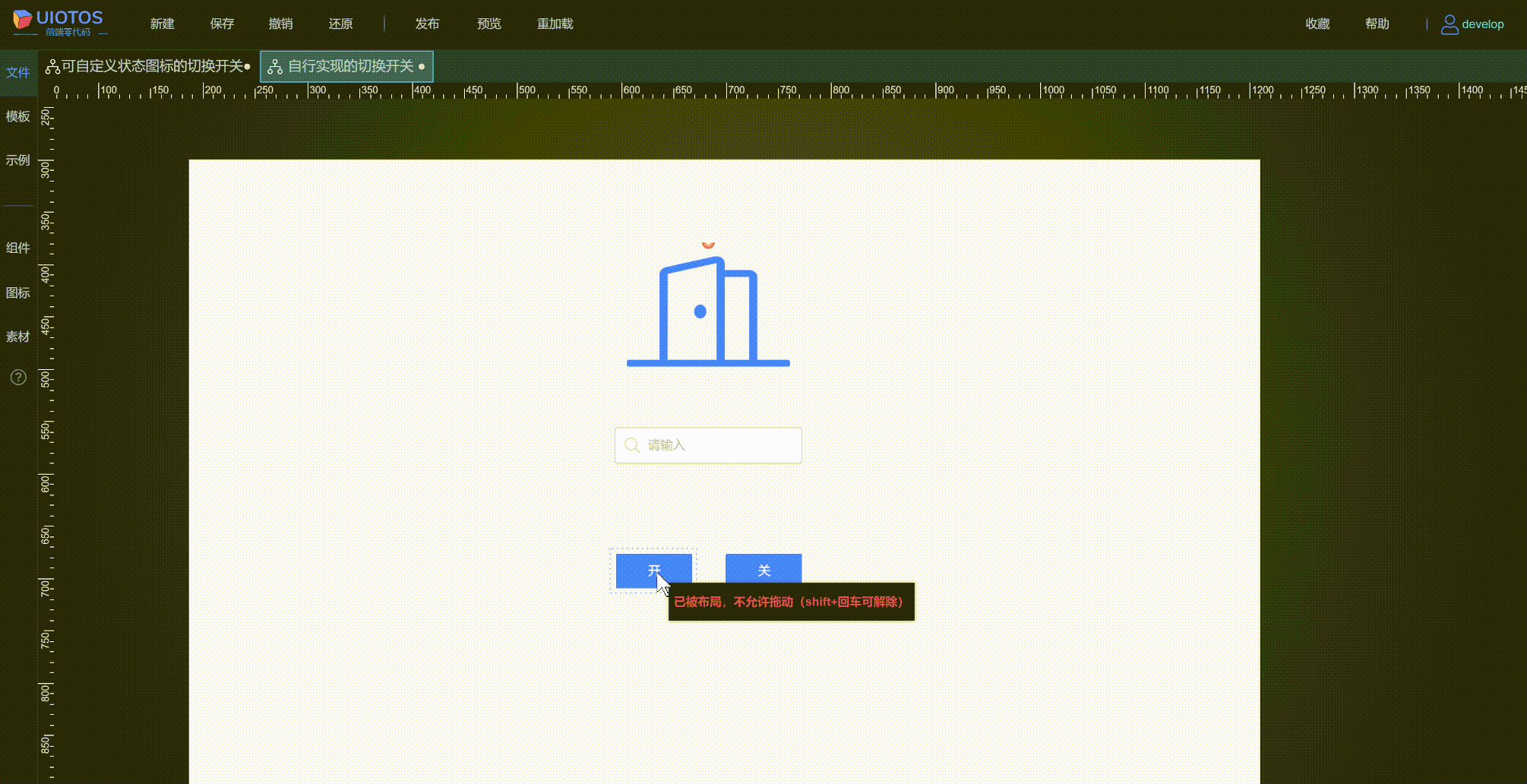The width and height of the screenshot is (1527, 784).
Task: Open the 模板 templates panel
Action: (x=18, y=116)
